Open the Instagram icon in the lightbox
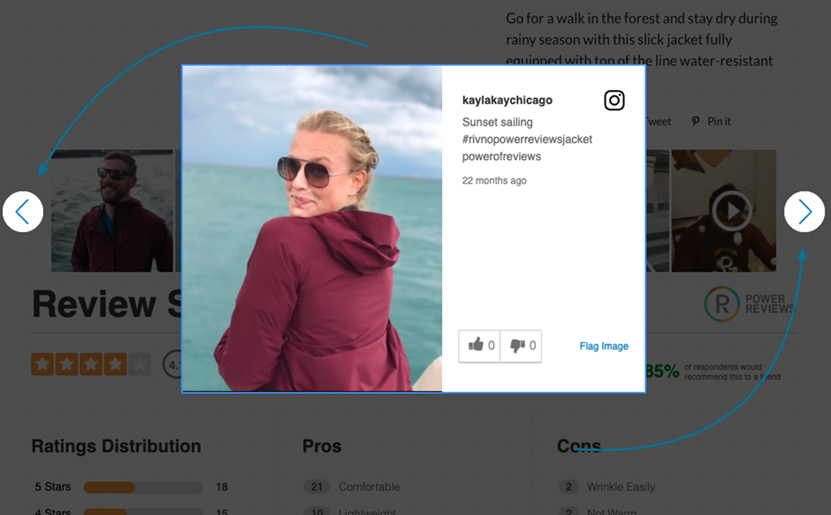 point(614,100)
